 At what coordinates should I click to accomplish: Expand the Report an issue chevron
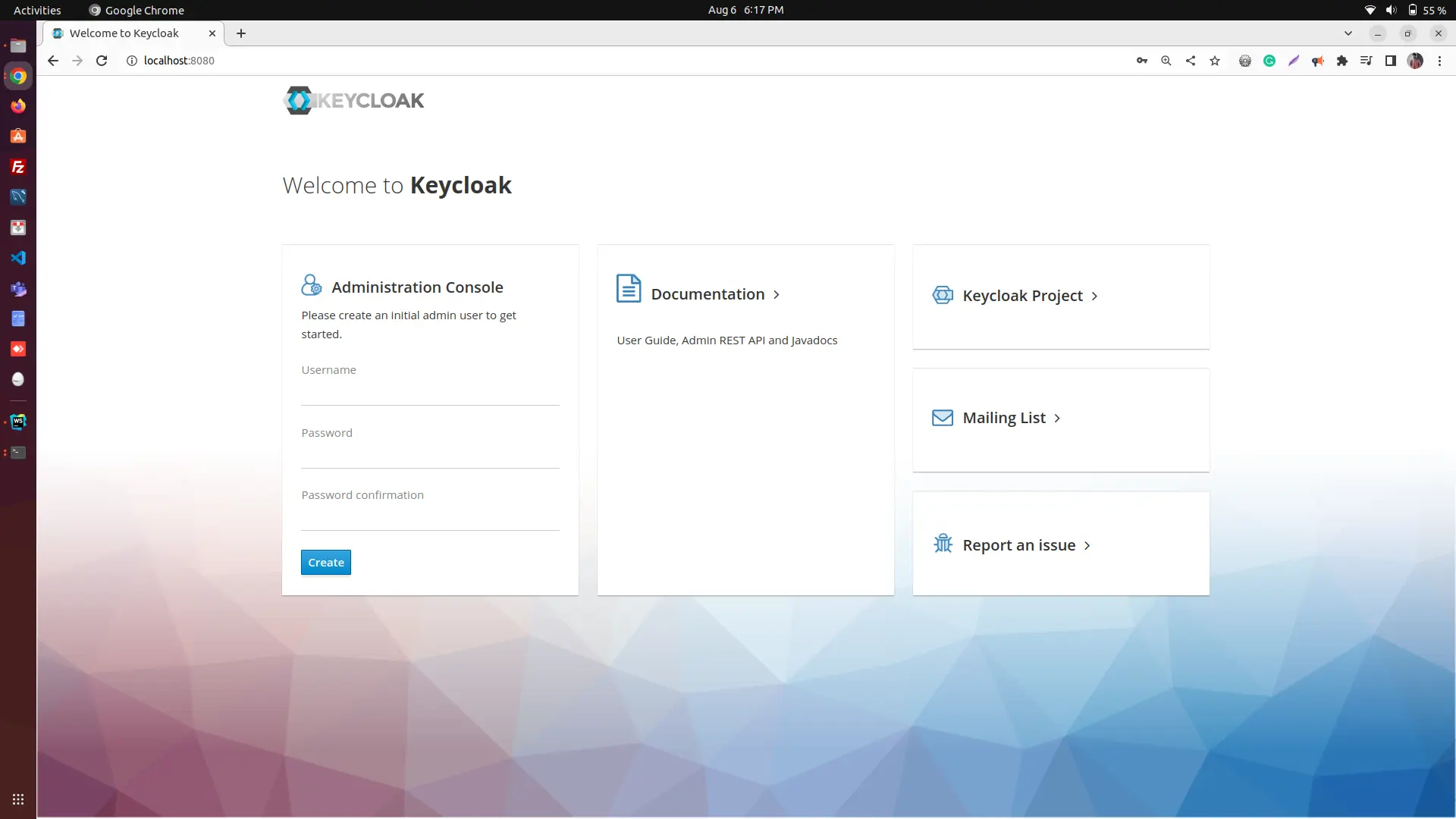tap(1087, 546)
